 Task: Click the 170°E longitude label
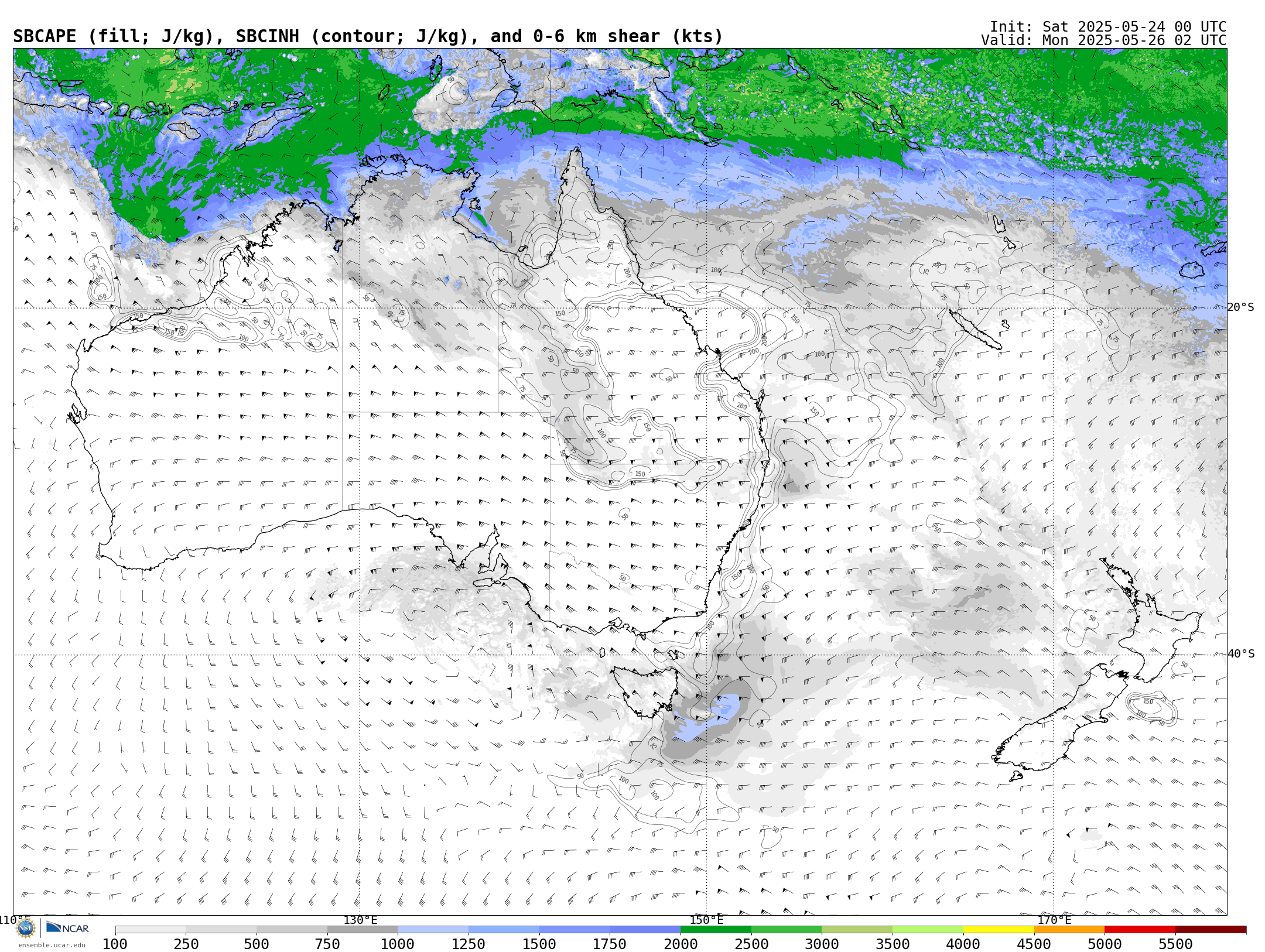[1054, 920]
